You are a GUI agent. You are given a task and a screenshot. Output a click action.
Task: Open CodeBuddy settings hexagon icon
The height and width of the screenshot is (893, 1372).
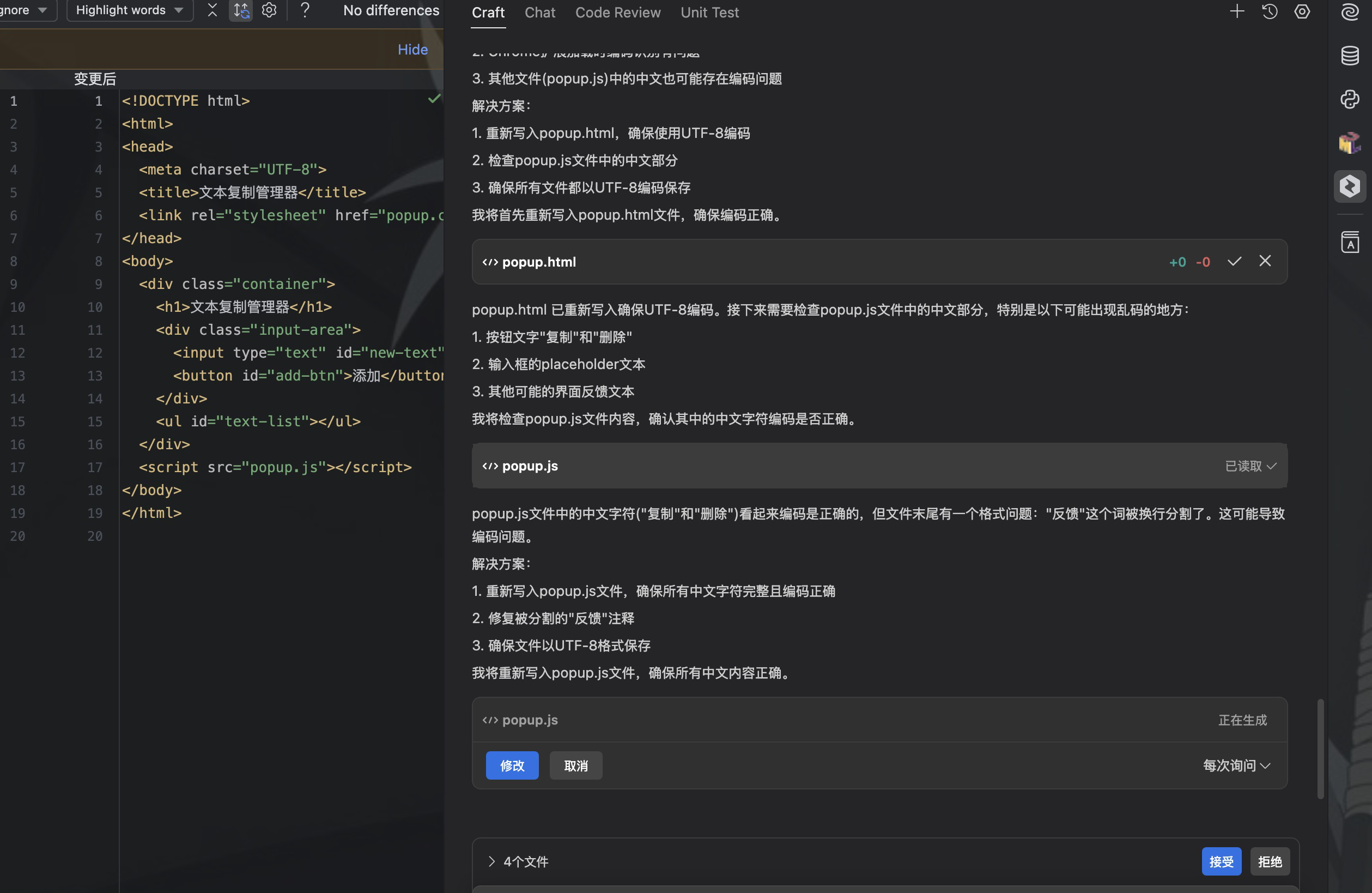click(1302, 11)
